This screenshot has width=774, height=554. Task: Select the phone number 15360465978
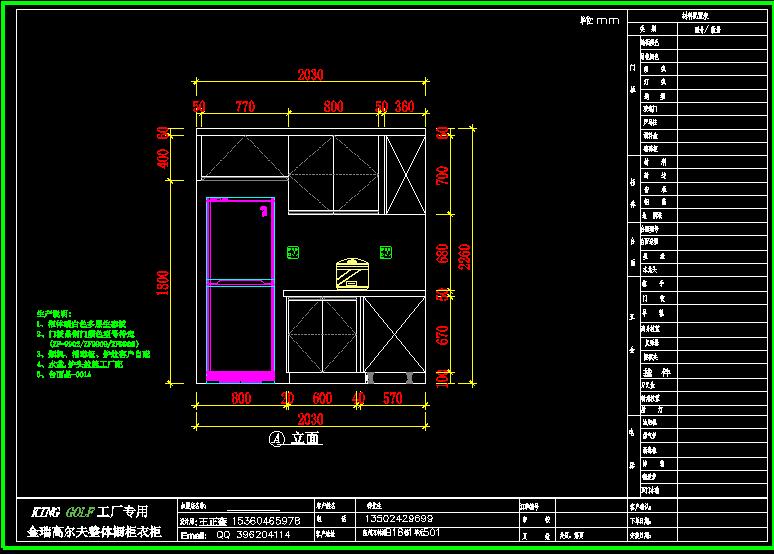tap(266, 521)
